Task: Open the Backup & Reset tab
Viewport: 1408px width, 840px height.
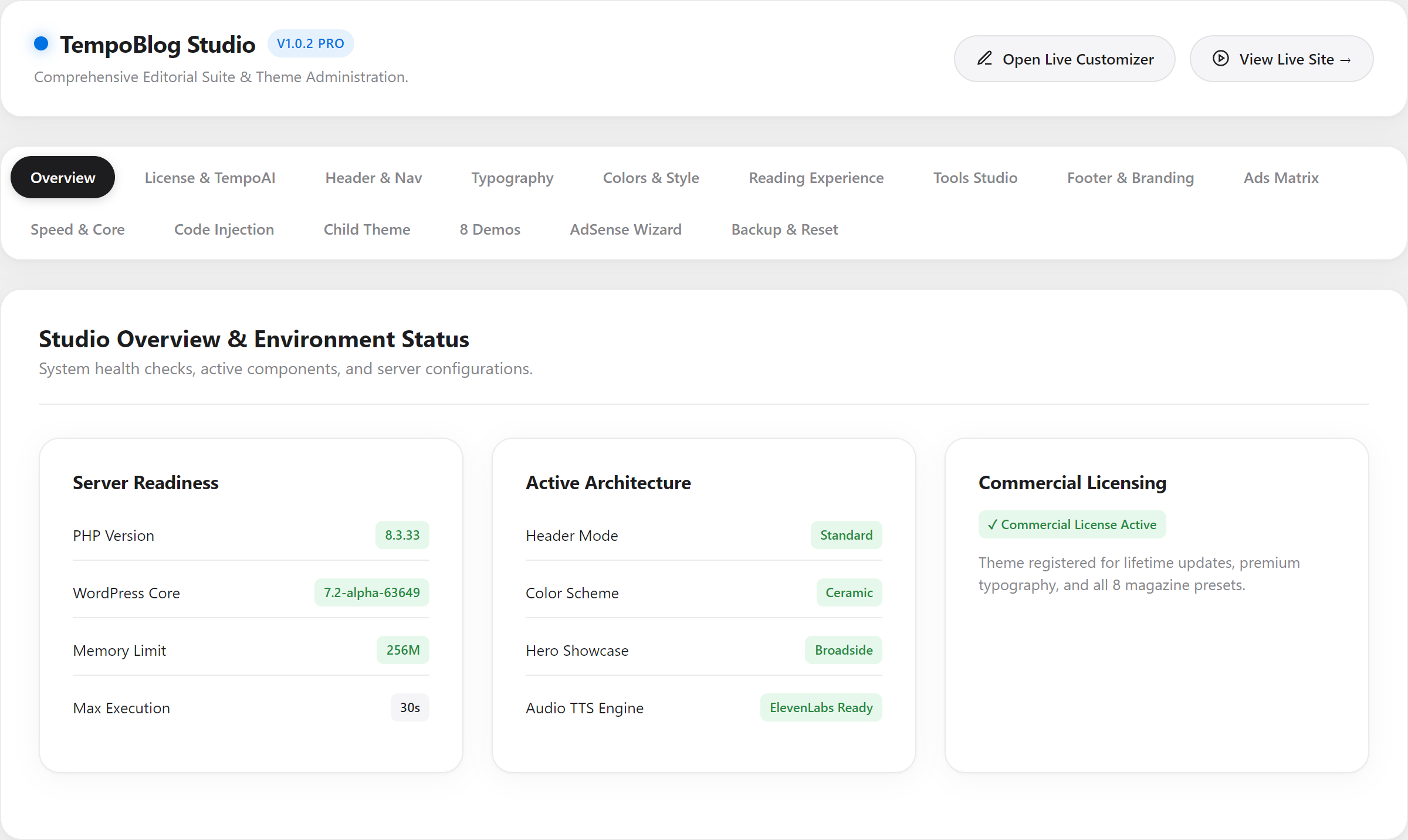Action: 784,229
